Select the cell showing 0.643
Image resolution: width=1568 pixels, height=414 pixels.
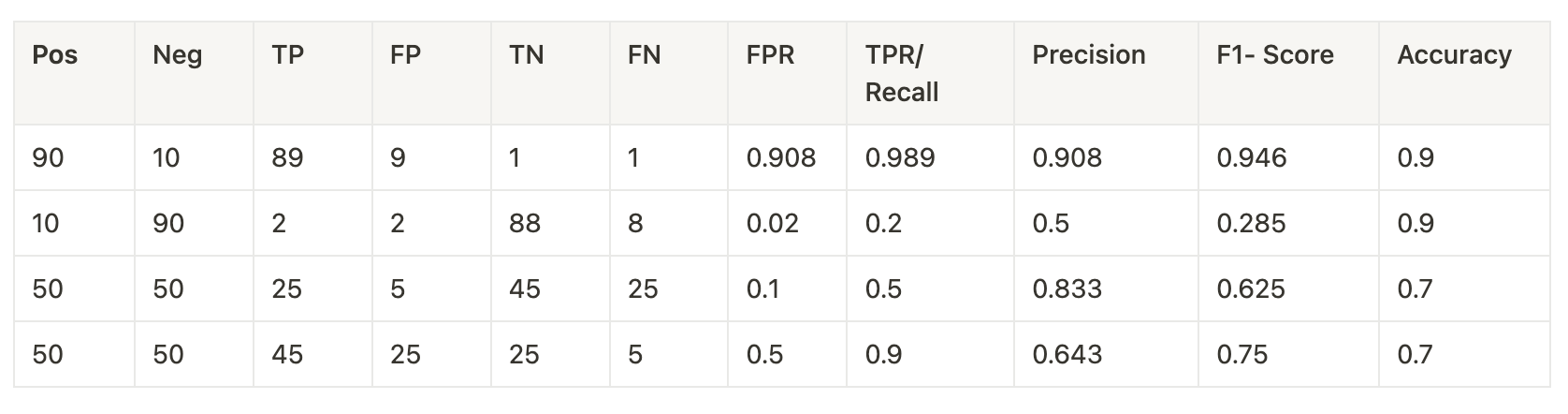(x=1067, y=354)
